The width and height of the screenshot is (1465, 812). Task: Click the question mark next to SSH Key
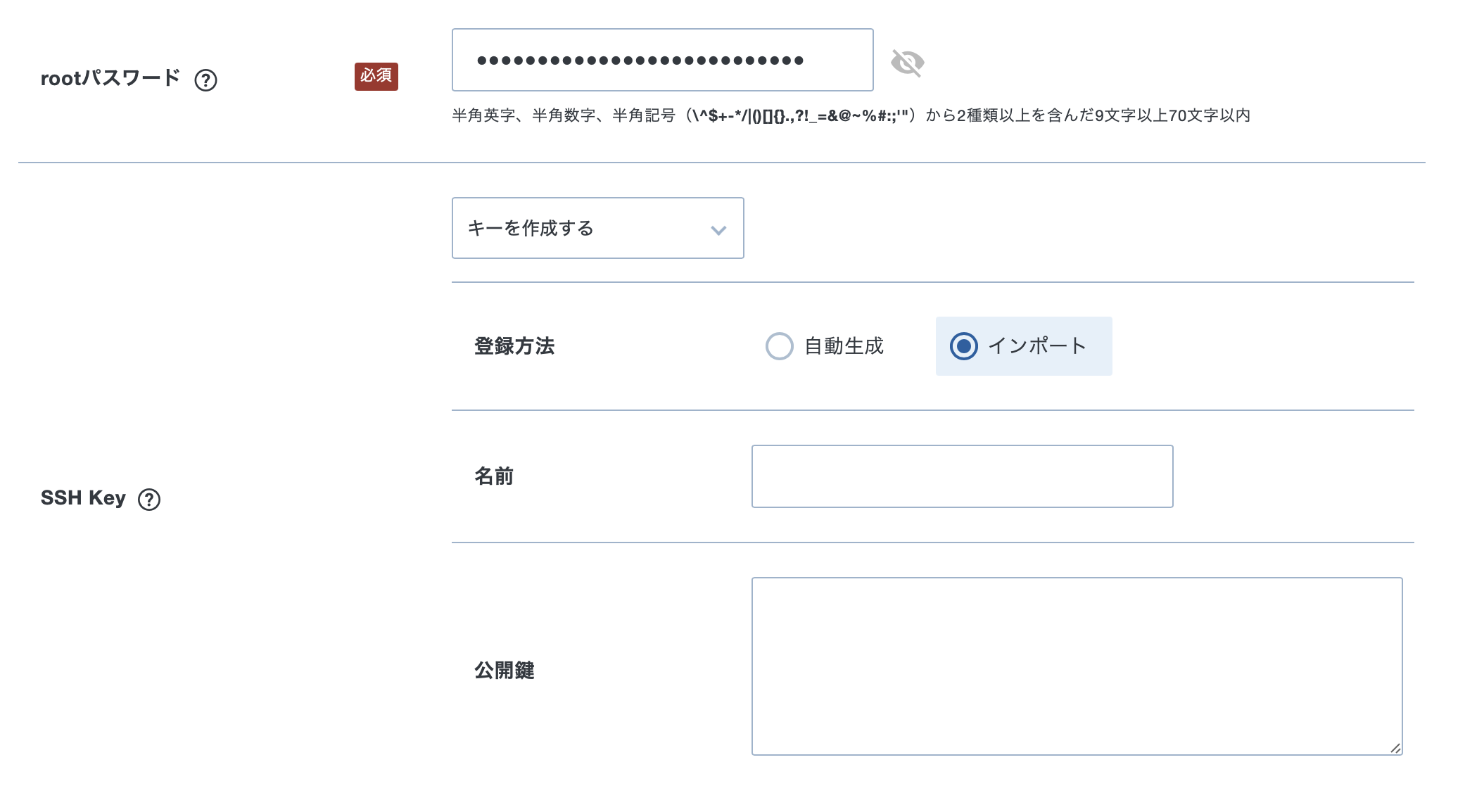tap(151, 500)
